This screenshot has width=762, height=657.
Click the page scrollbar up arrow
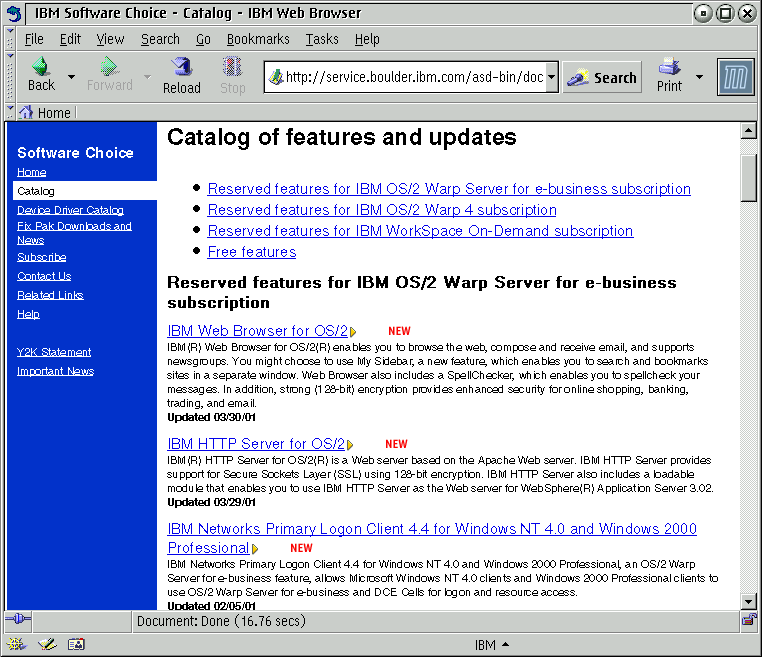click(x=748, y=130)
